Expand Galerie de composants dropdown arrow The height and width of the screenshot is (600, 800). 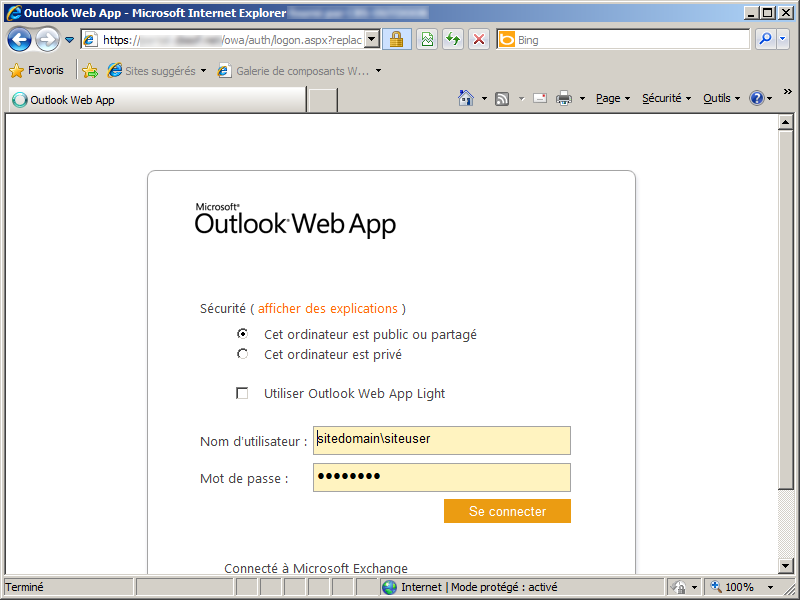379,71
